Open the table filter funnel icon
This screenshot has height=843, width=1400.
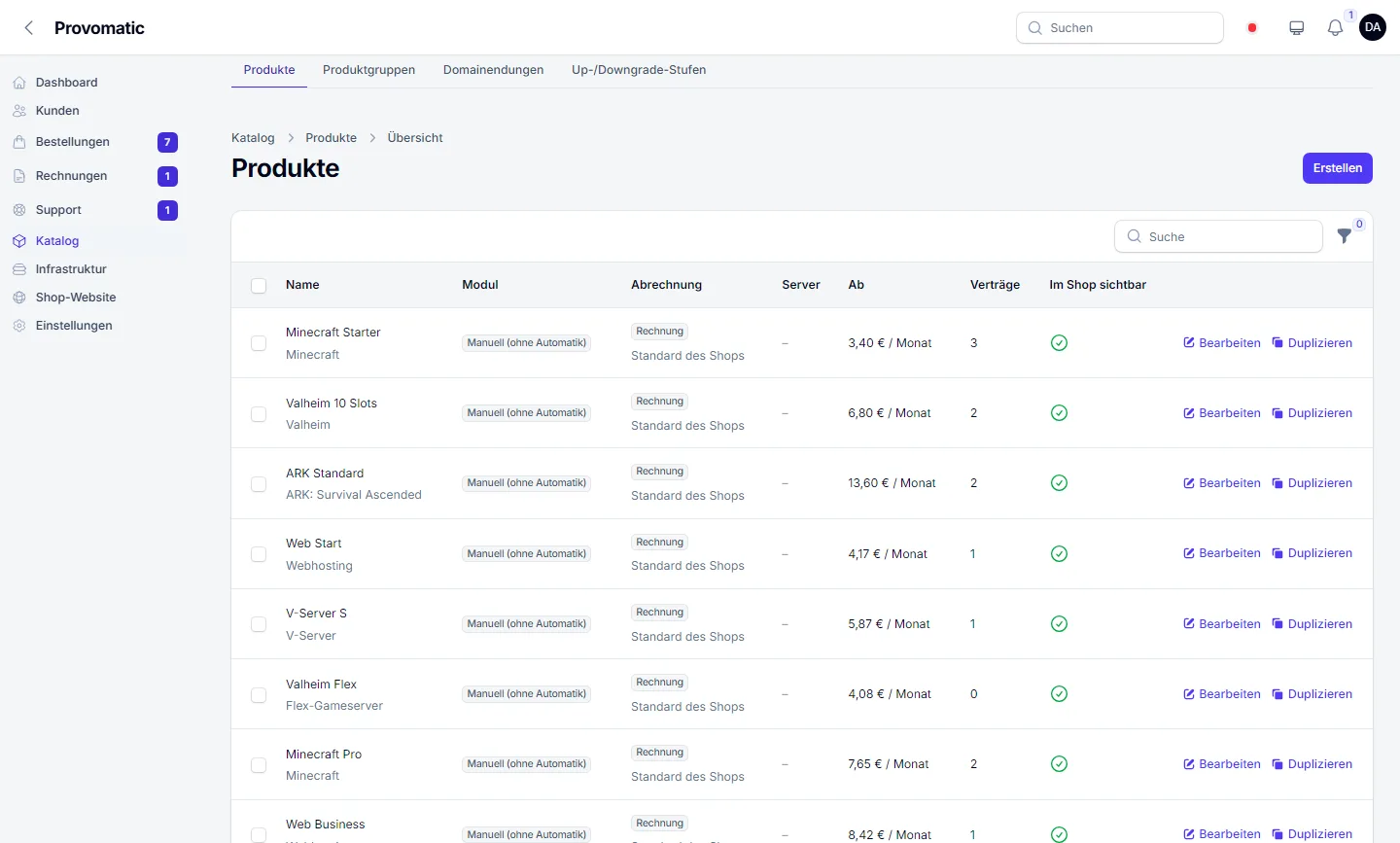click(1345, 235)
